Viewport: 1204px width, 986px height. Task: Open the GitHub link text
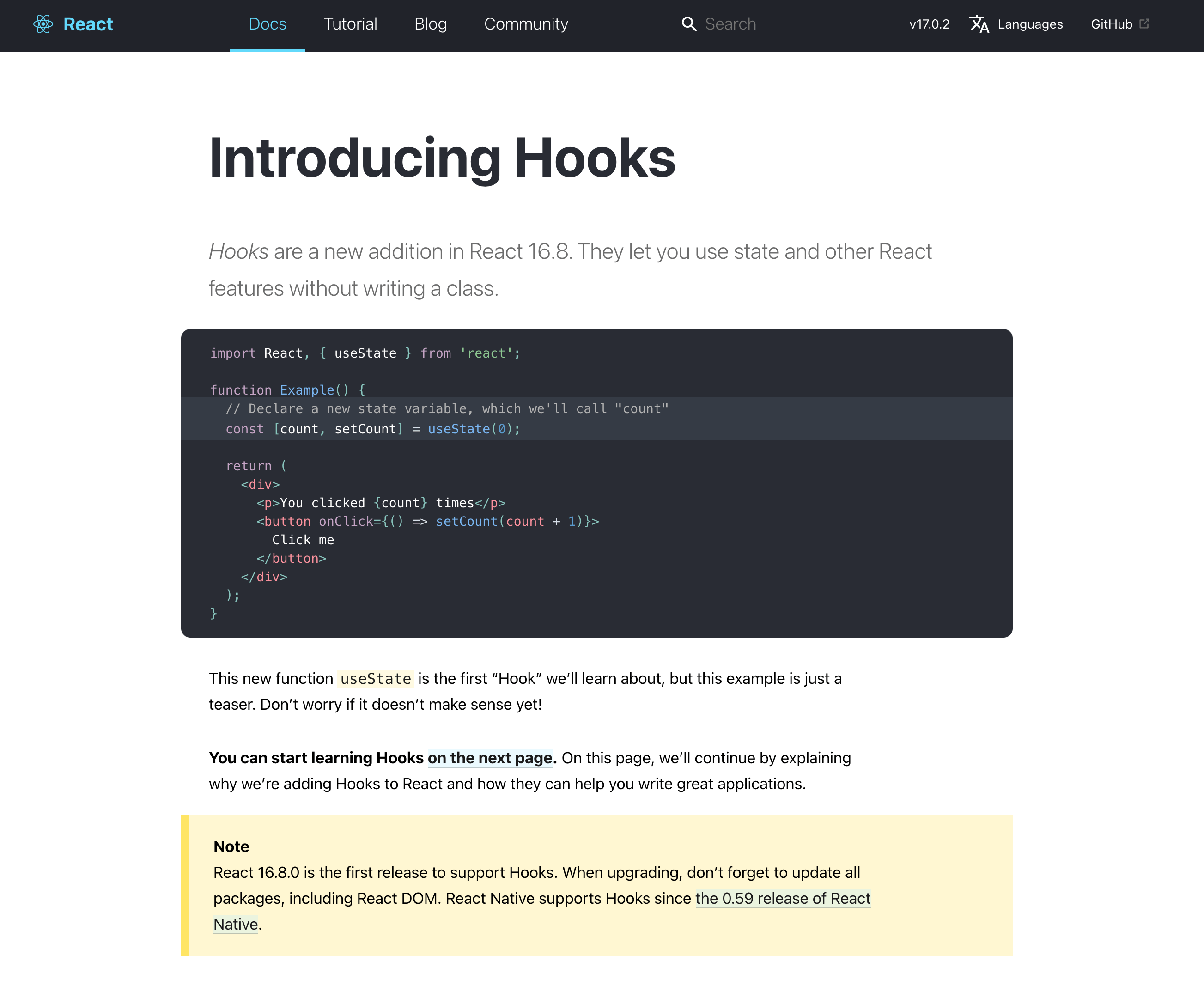point(1112,24)
